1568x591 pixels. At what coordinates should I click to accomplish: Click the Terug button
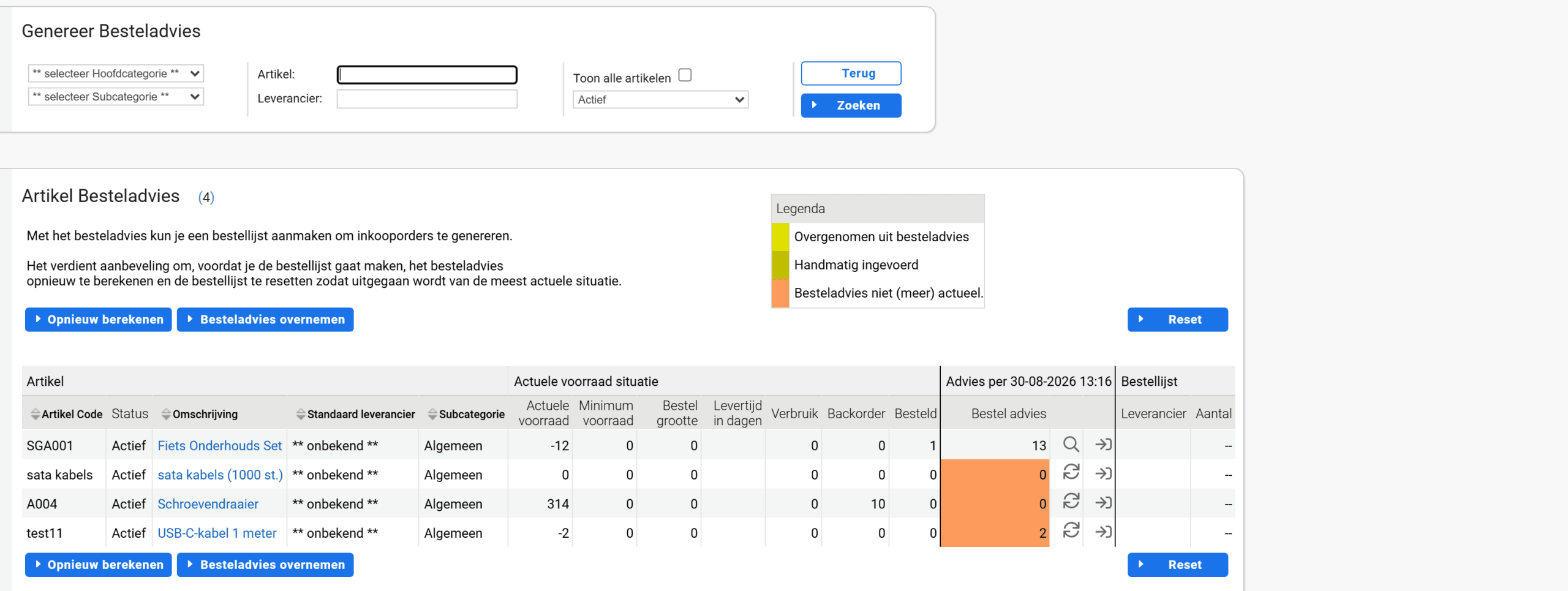point(851,73)
